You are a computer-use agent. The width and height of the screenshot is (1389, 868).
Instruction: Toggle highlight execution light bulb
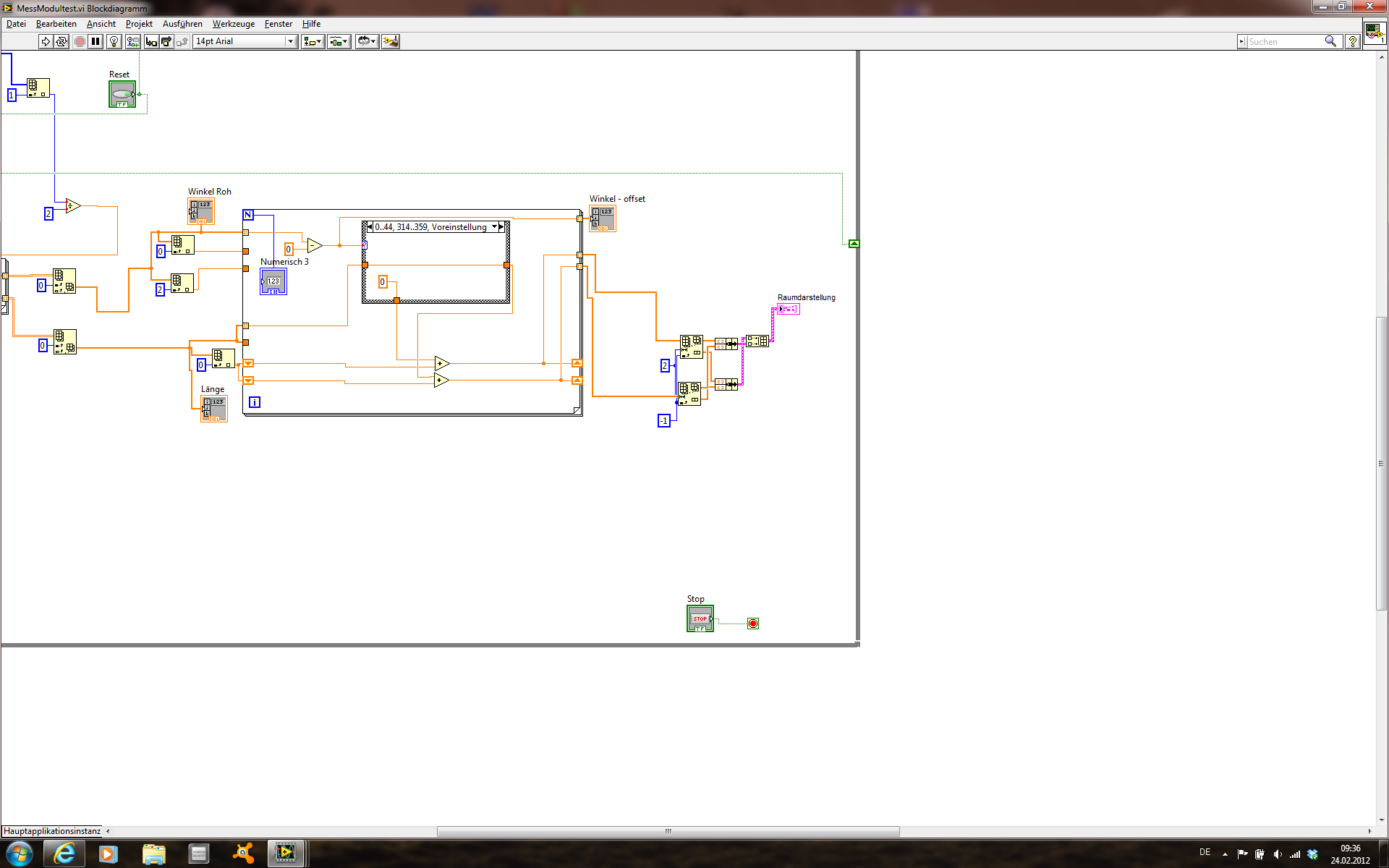114,42
